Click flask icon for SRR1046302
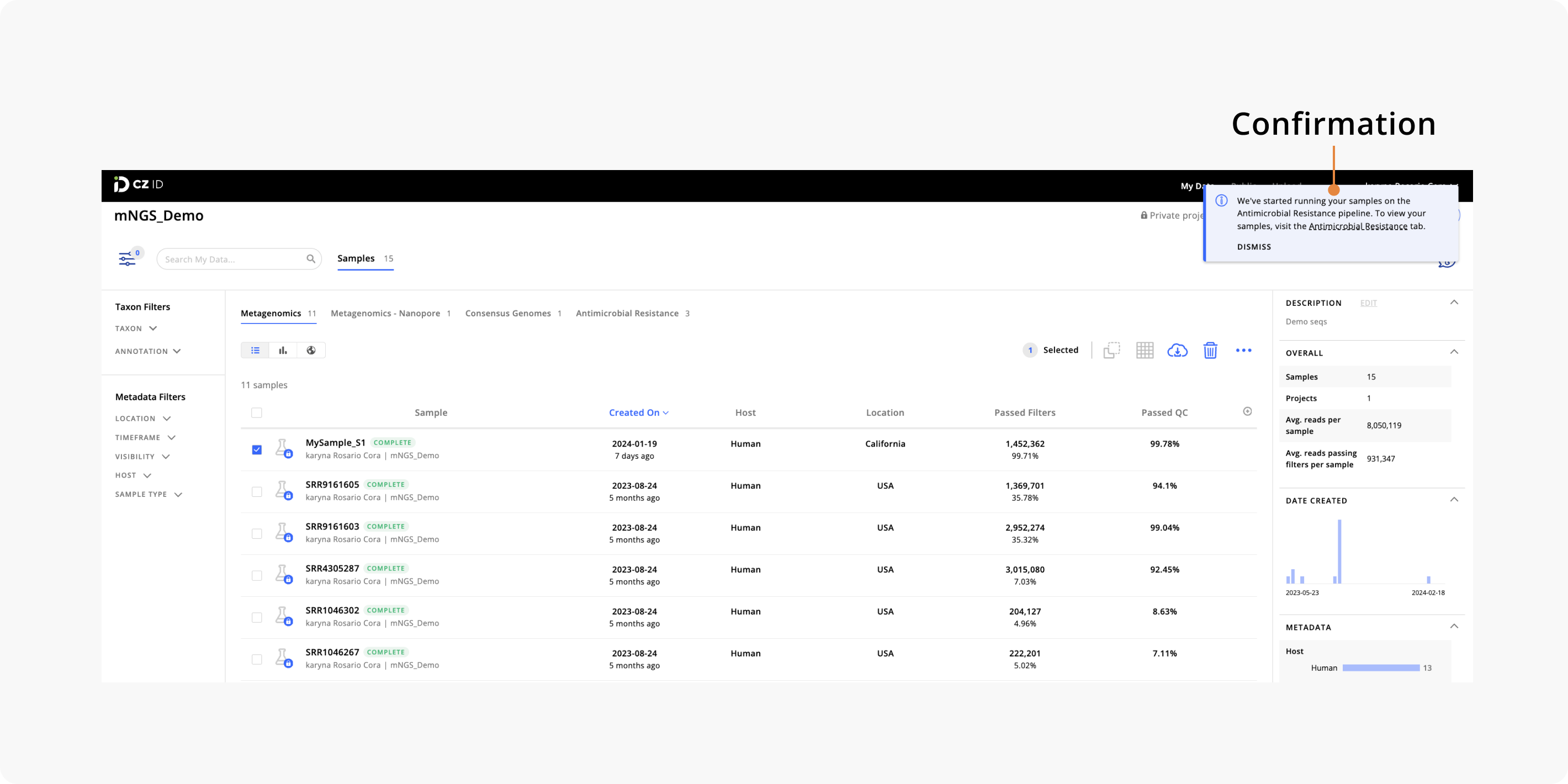 coord(284,617)
